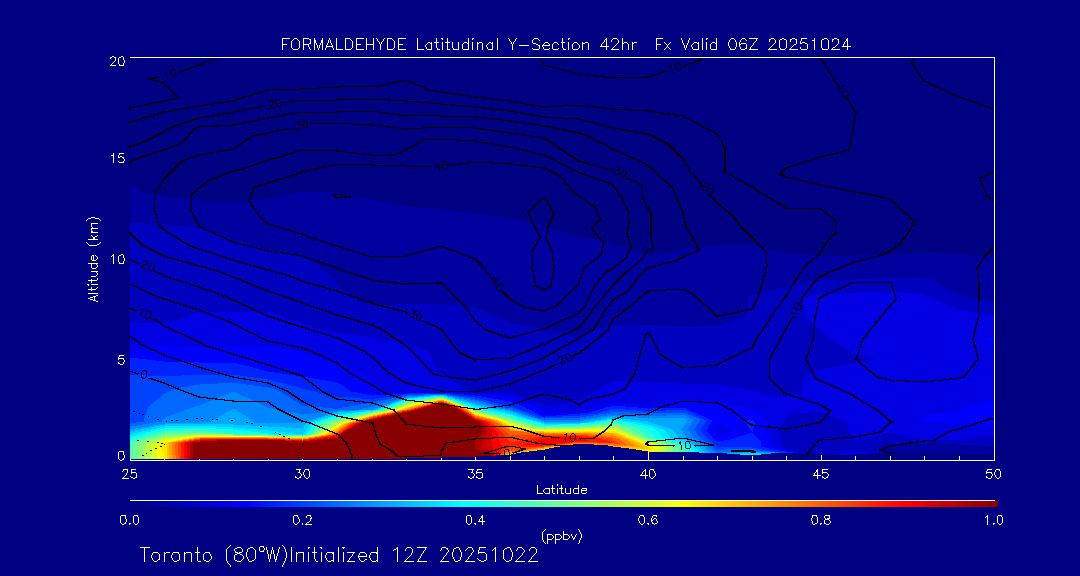Image resolution: width=1080 pixels, height=576 pixels.
Task: Click the 'Altitude (km)' vertical axis label
Action: coord(94,259)
